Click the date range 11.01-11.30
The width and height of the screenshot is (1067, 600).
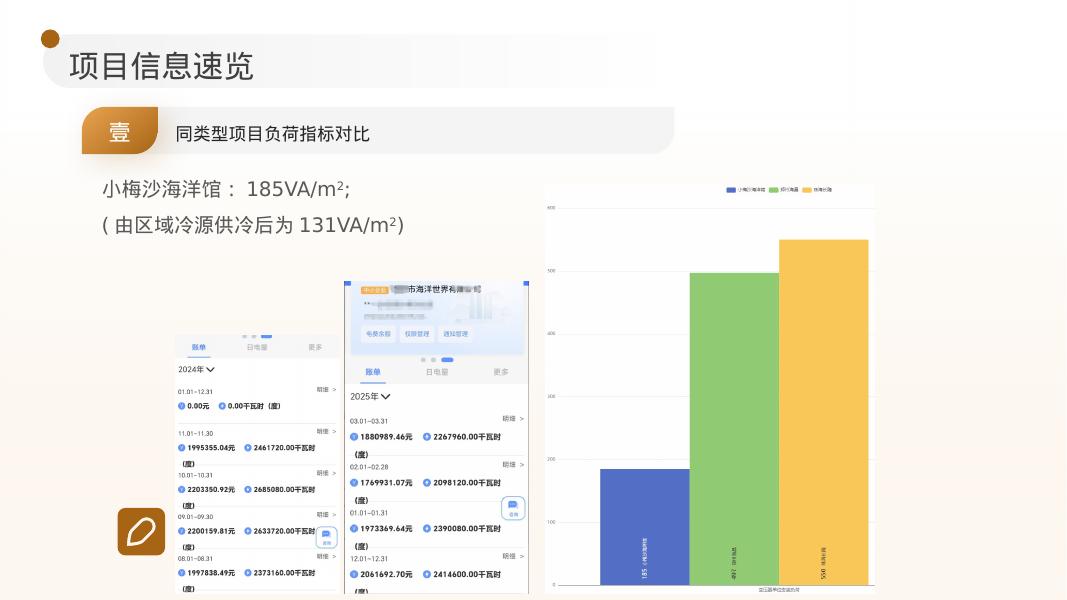pyautogui.click(x=195, y=433)
